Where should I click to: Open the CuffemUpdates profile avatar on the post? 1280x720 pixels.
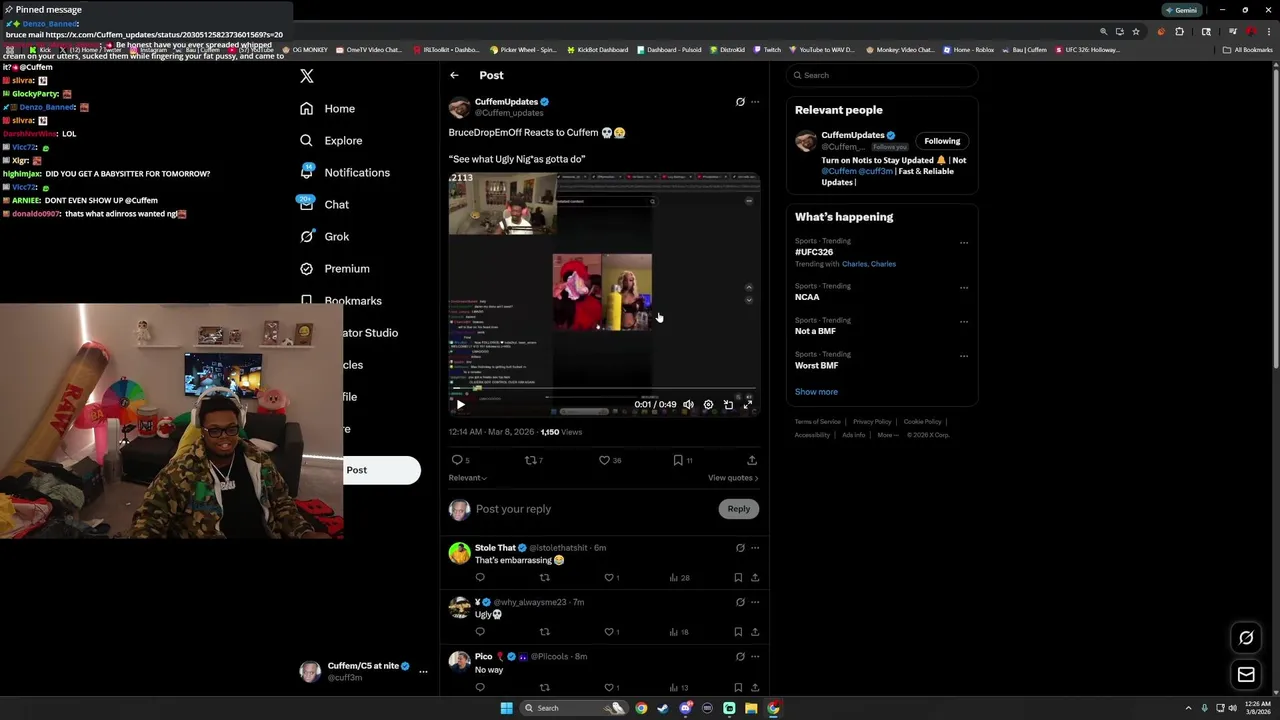coord(459,107)
